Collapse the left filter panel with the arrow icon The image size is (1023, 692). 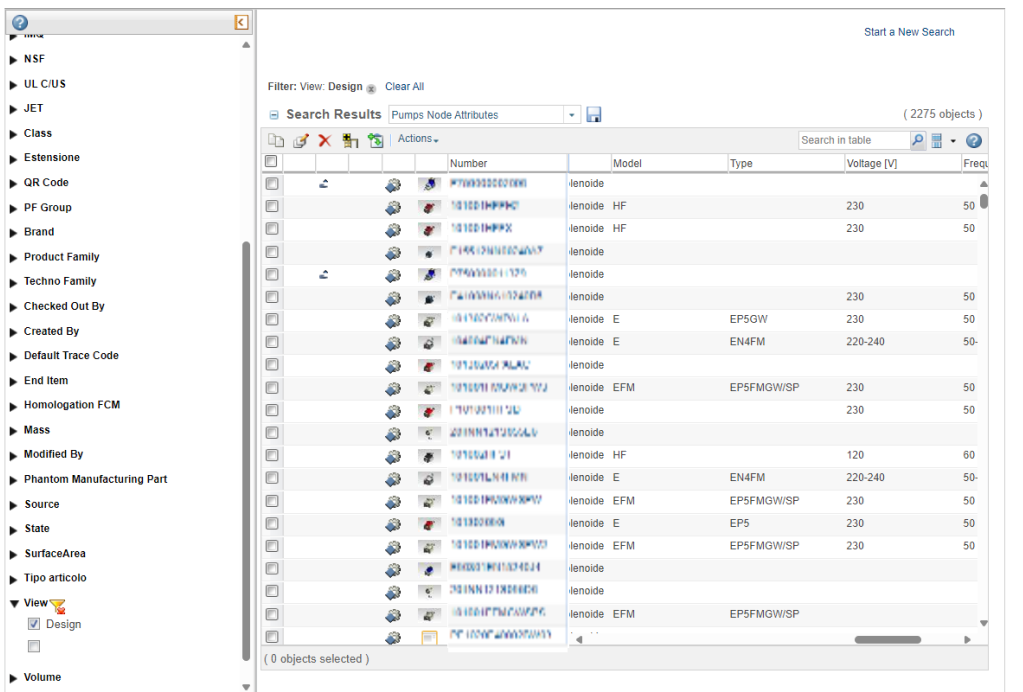point(241,22)
